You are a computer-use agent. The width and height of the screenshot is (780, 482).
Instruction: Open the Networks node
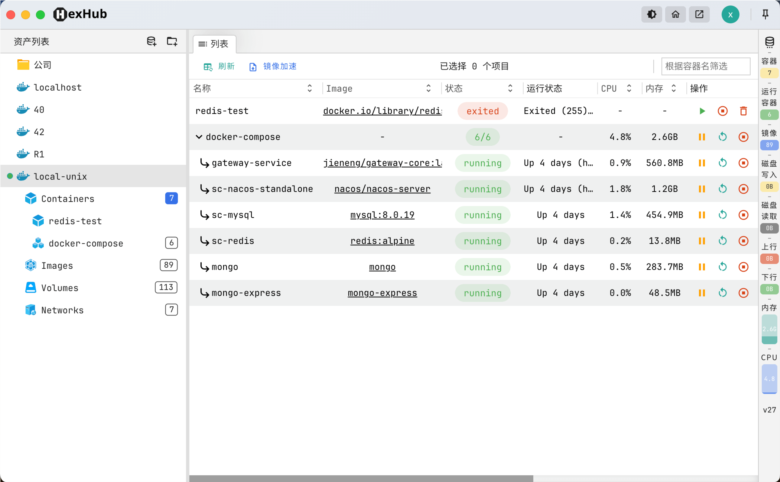94,310
